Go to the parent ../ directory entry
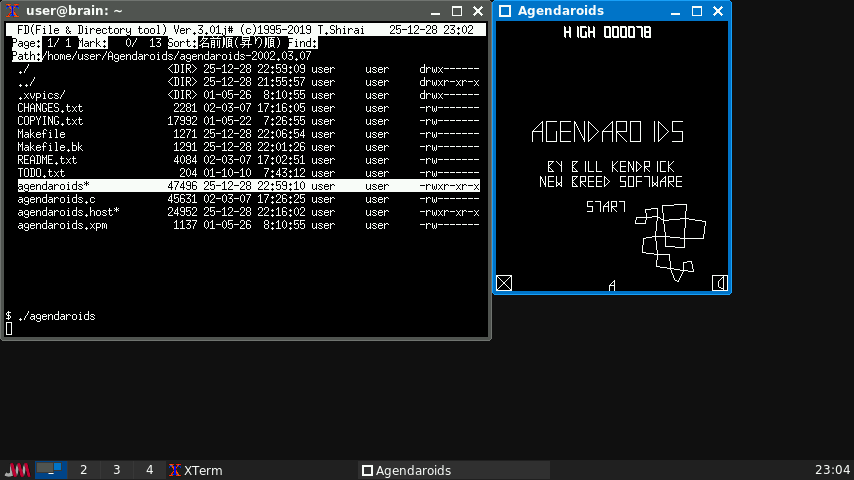 [27, 82]
